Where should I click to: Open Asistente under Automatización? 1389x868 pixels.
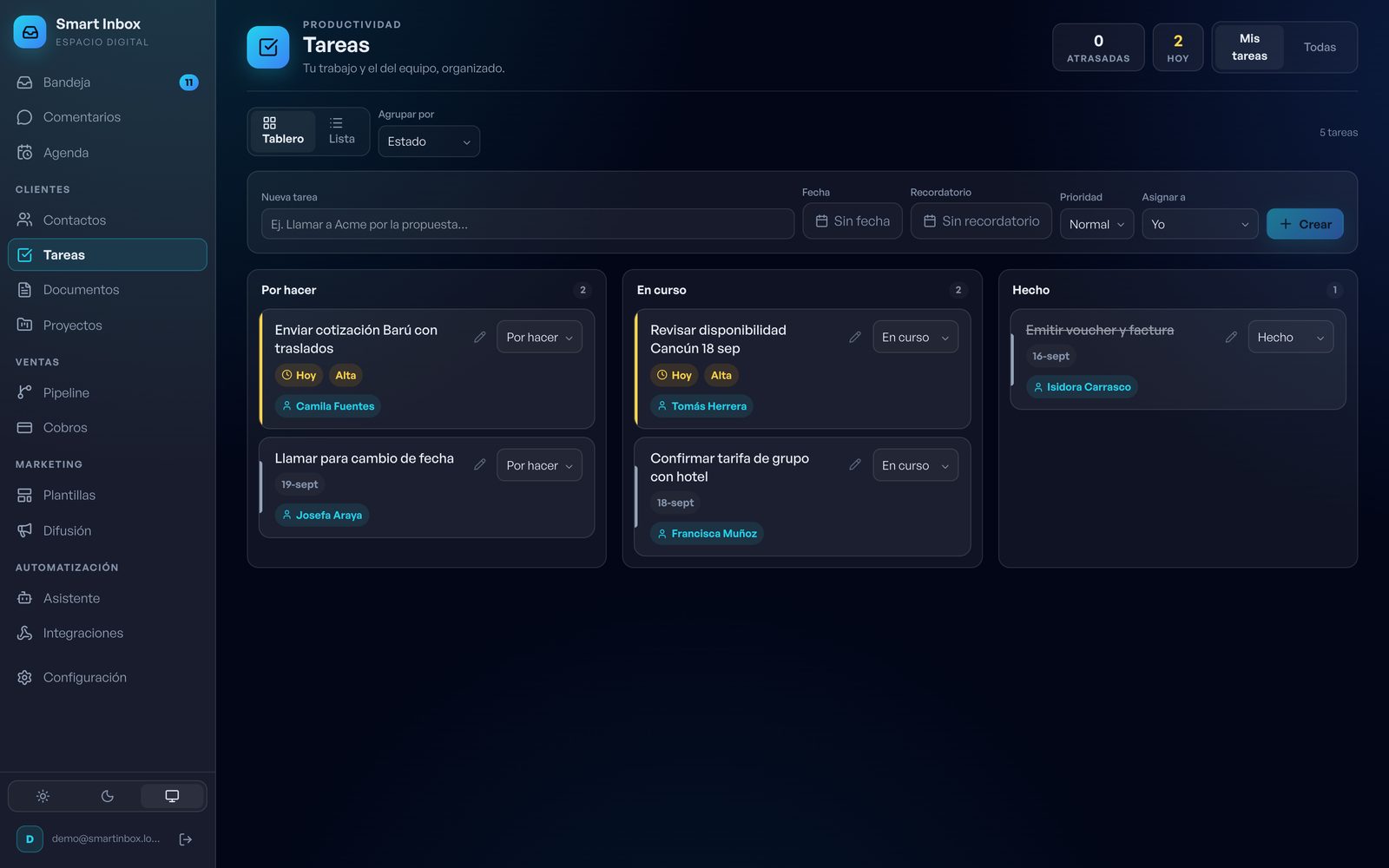coord(108,599)
